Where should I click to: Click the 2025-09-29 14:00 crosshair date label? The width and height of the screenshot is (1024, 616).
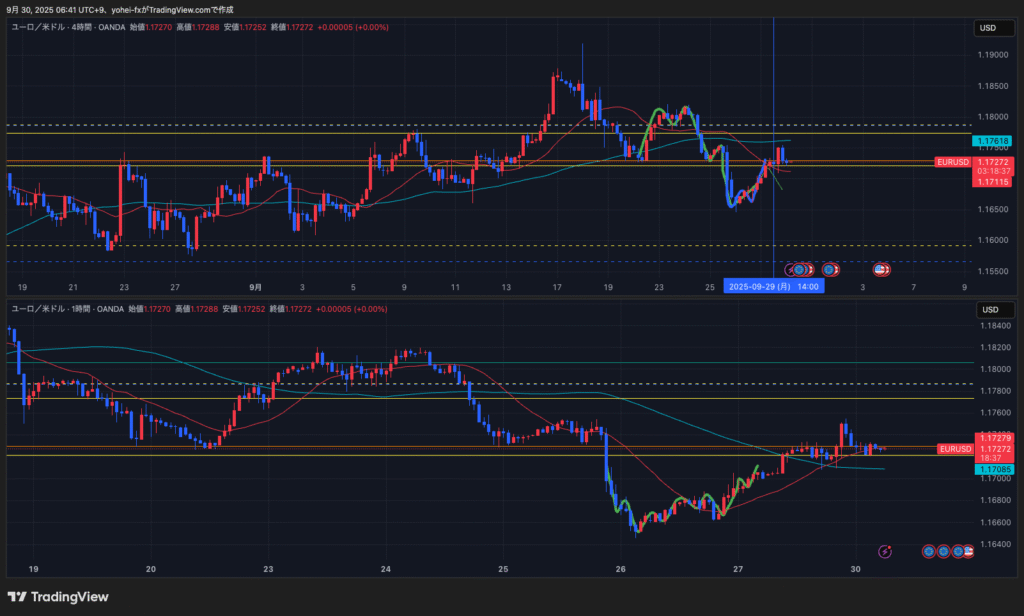[775, 287]
